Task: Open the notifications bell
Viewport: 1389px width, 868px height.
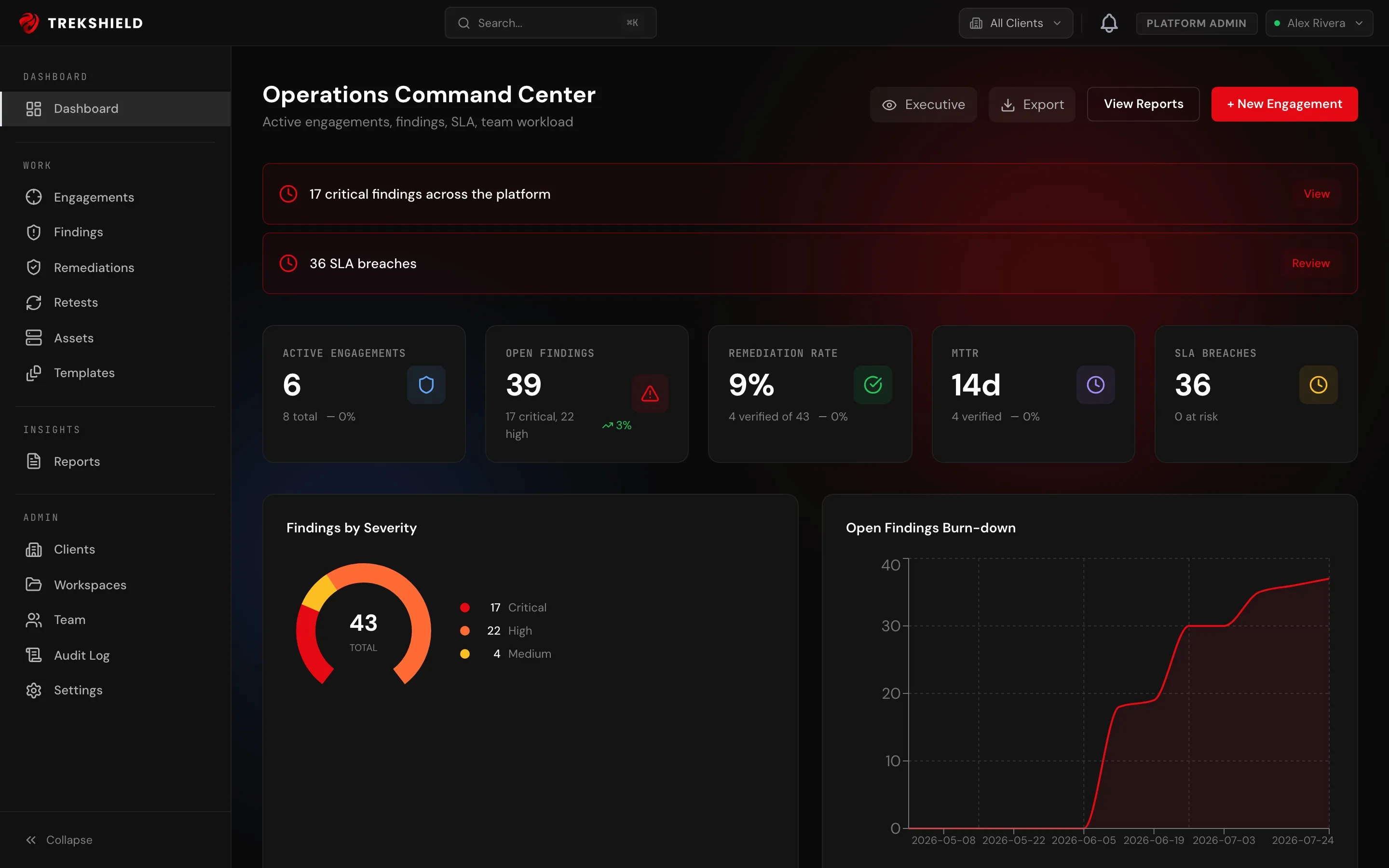Action: [x=1108, y=23]
